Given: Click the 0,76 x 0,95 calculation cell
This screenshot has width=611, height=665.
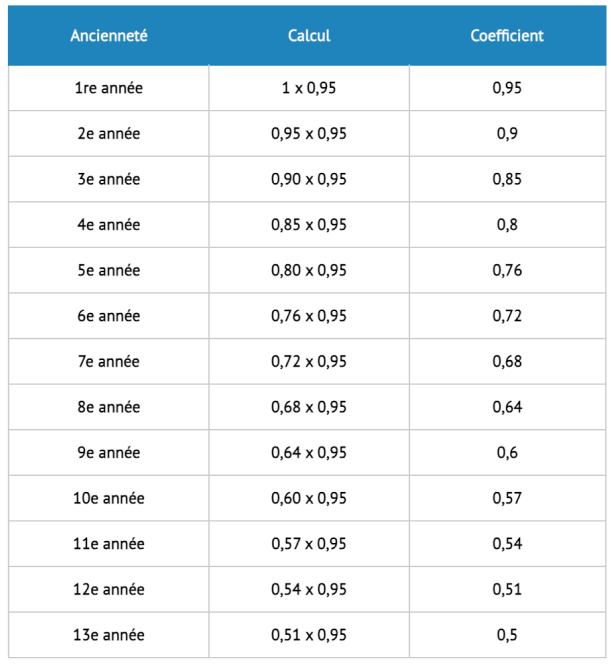Looking at the screenshot, I should coord(309,316).
